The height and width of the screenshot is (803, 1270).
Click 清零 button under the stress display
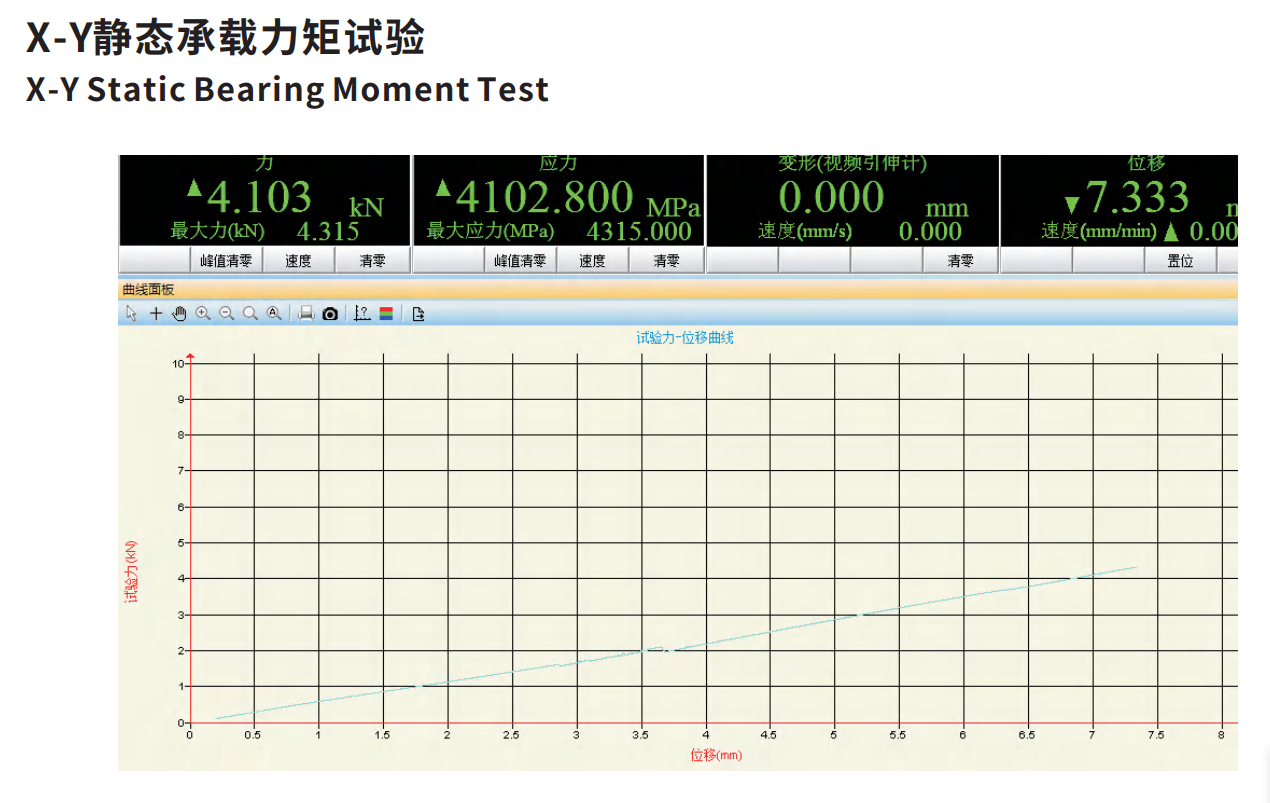[x=666, y=261]
